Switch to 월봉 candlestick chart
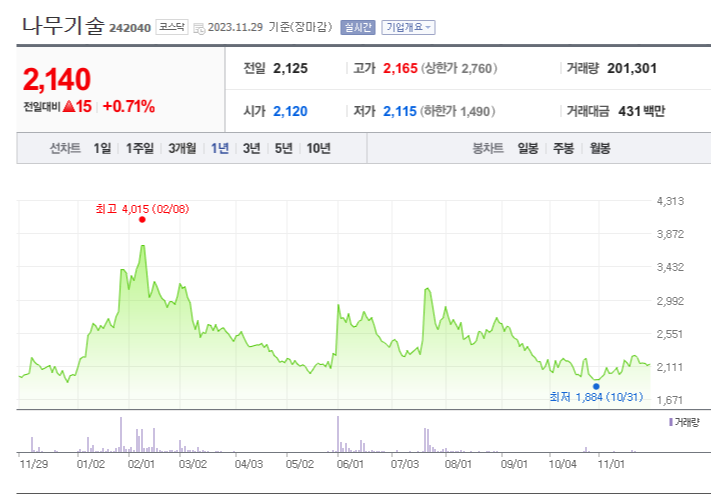Viewport: 711px width, 494px height. [600, 148]
